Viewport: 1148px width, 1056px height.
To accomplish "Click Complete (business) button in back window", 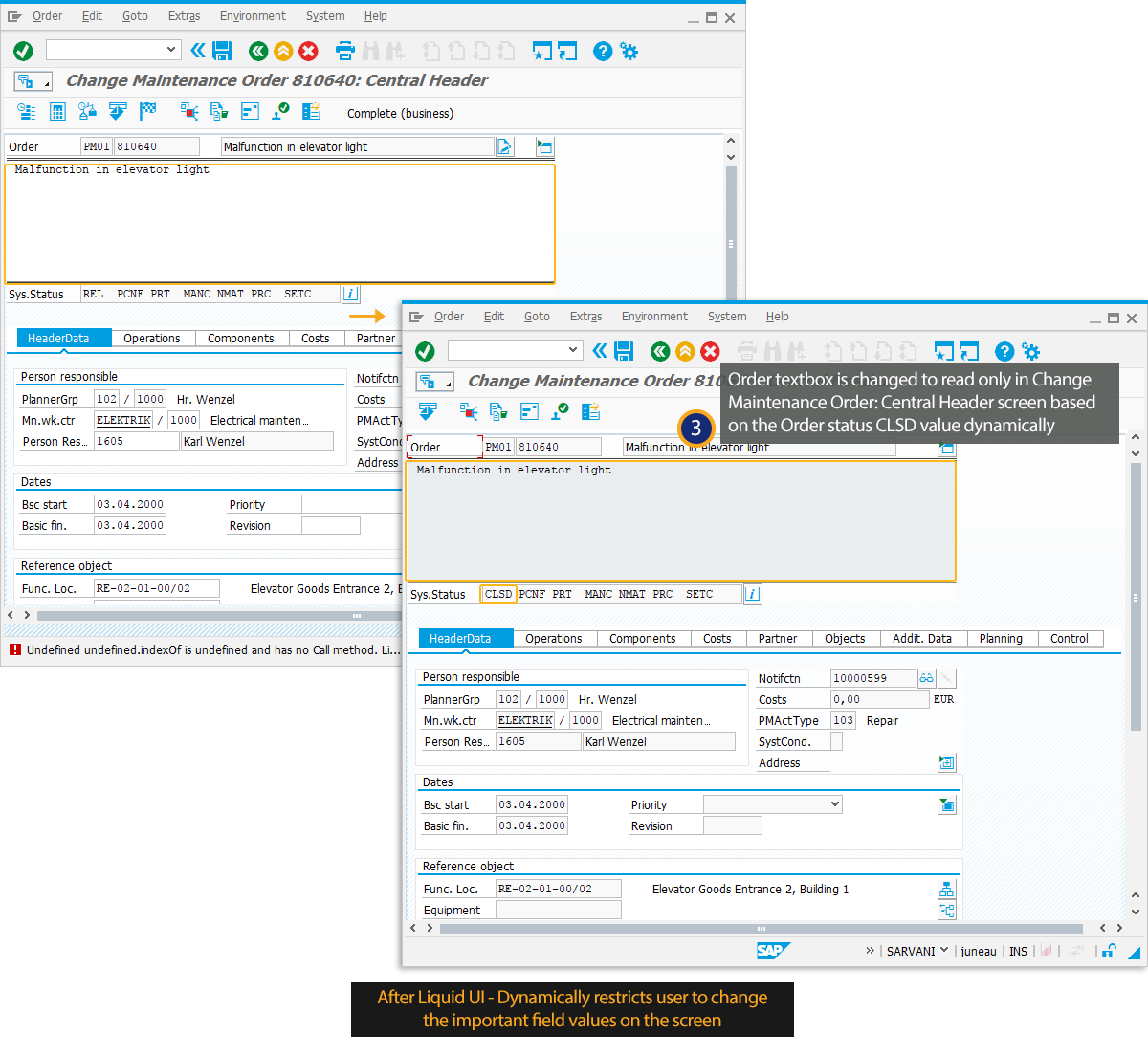I will coord(400,113).
